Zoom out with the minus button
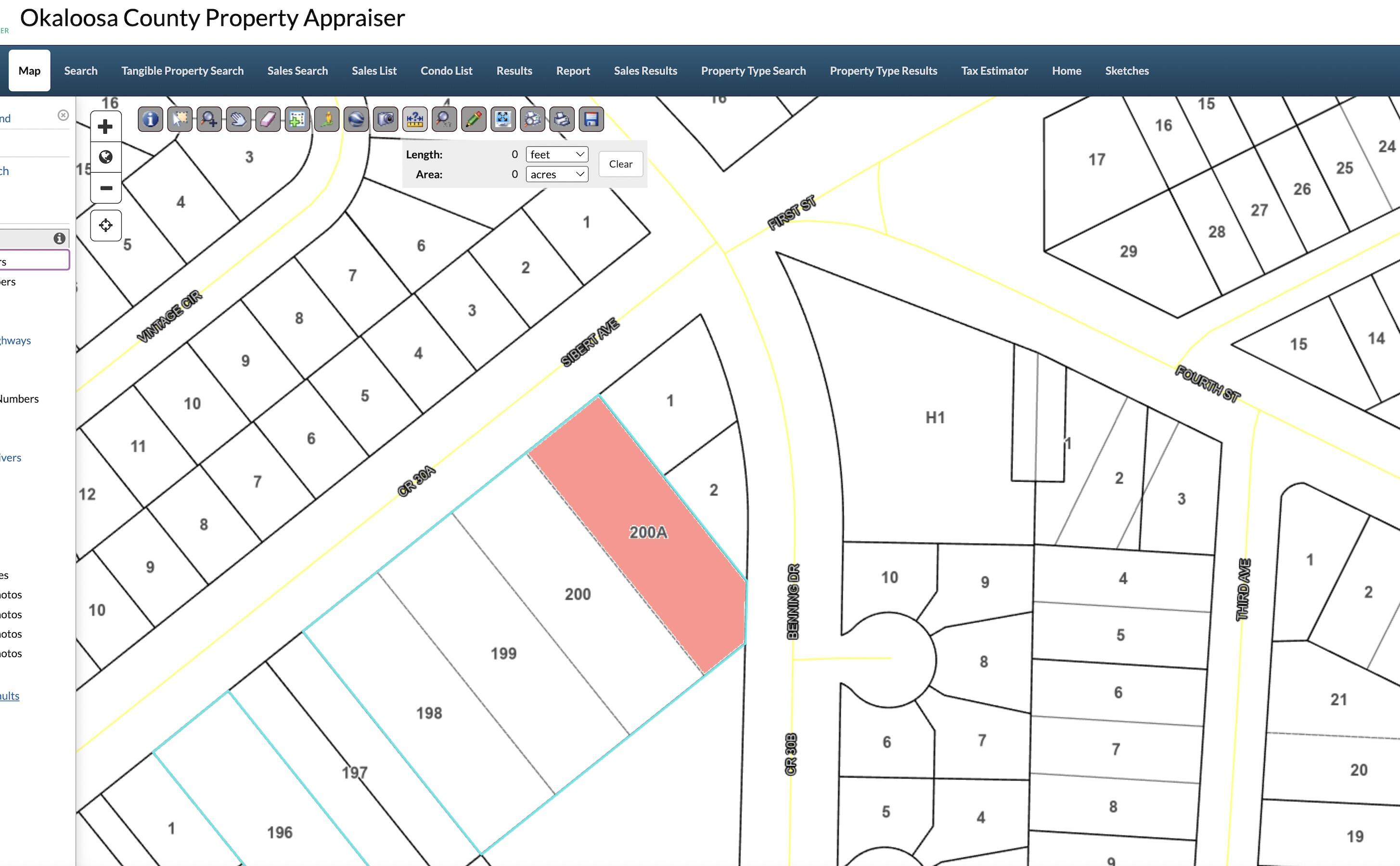The image size is (1400, 866). pyautogui.click(x=105, y=188)
